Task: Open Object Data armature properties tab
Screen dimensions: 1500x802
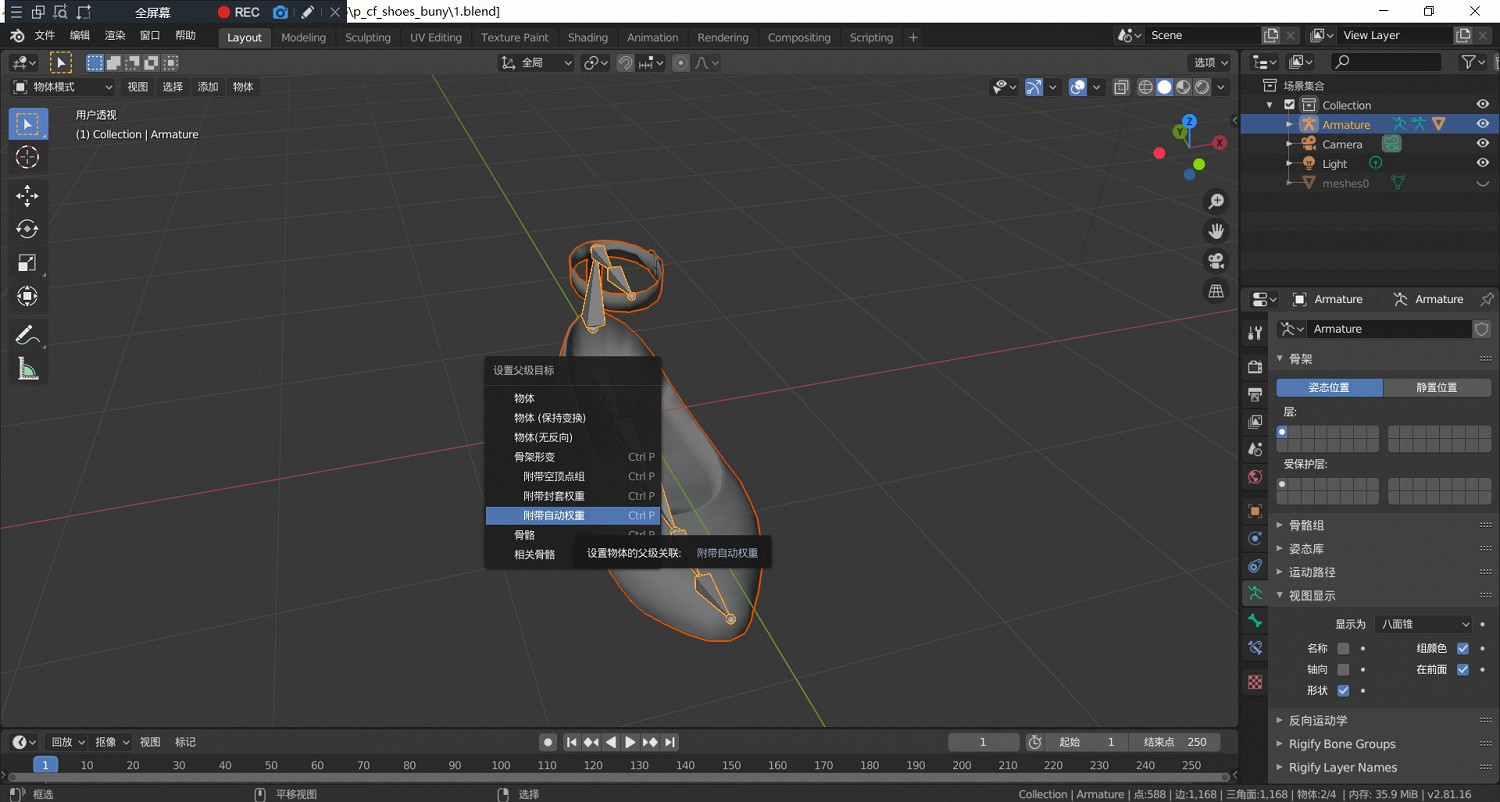Action: tap(1255, 593)
